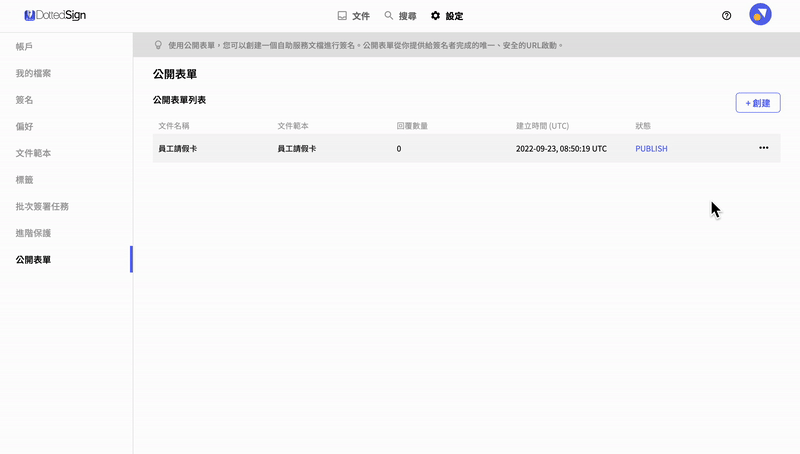
Task: Click the 建立時間 (UTC) column header
Action: [x=542, y=125]
